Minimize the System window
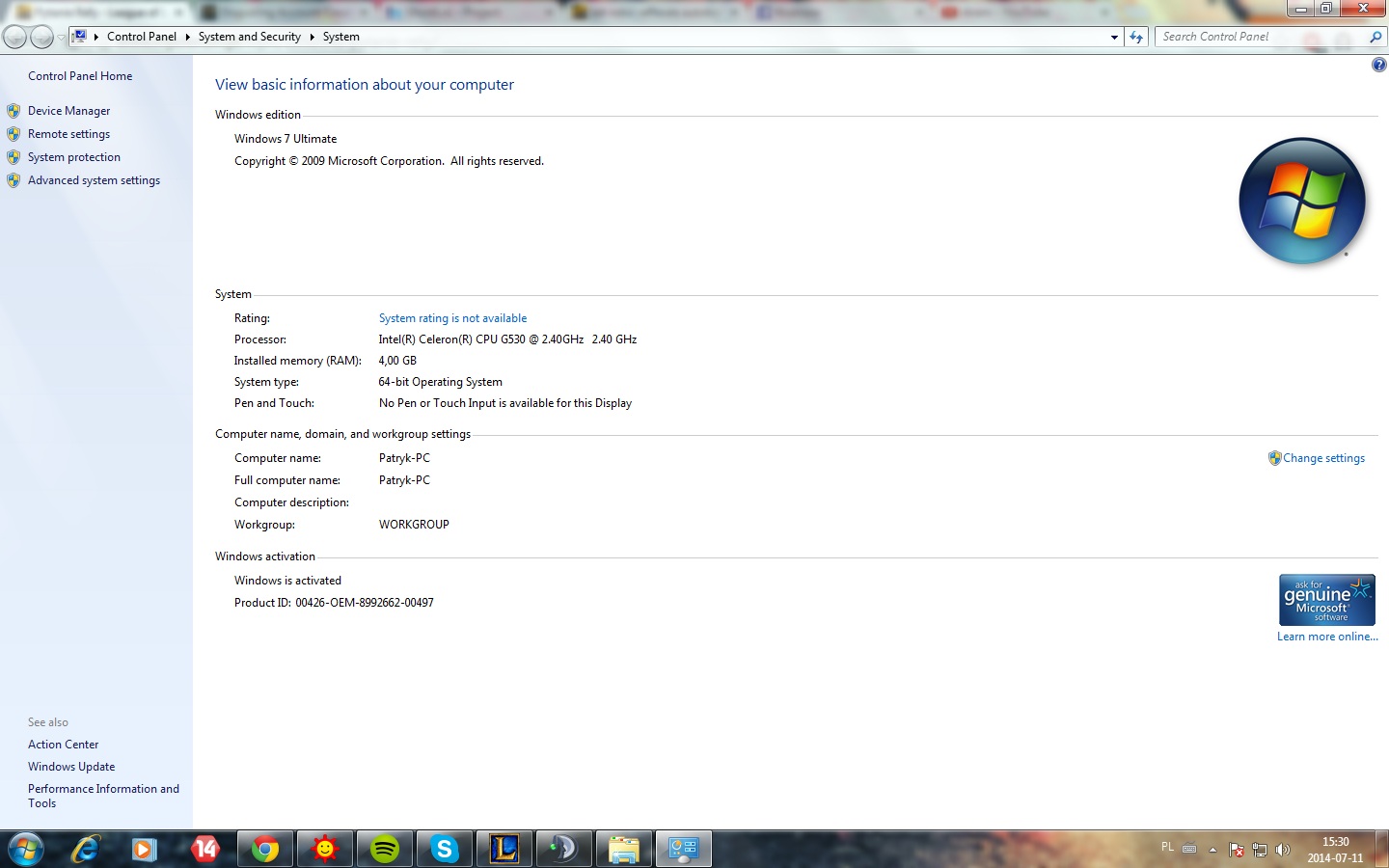Screen dimensions: 1389x868 pos(1301,9)
